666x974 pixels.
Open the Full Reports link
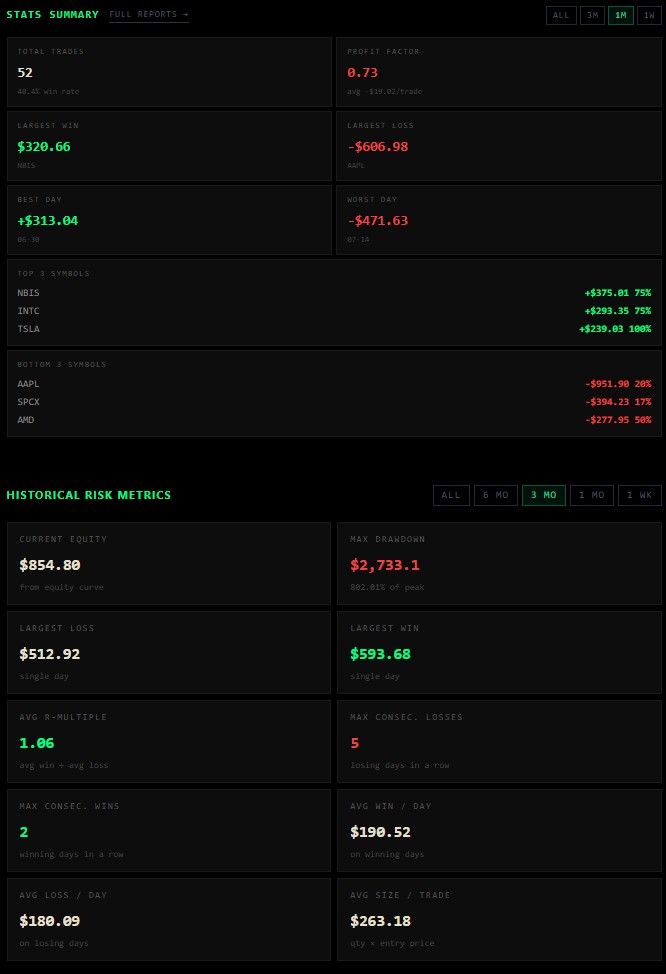coord(148,14)
